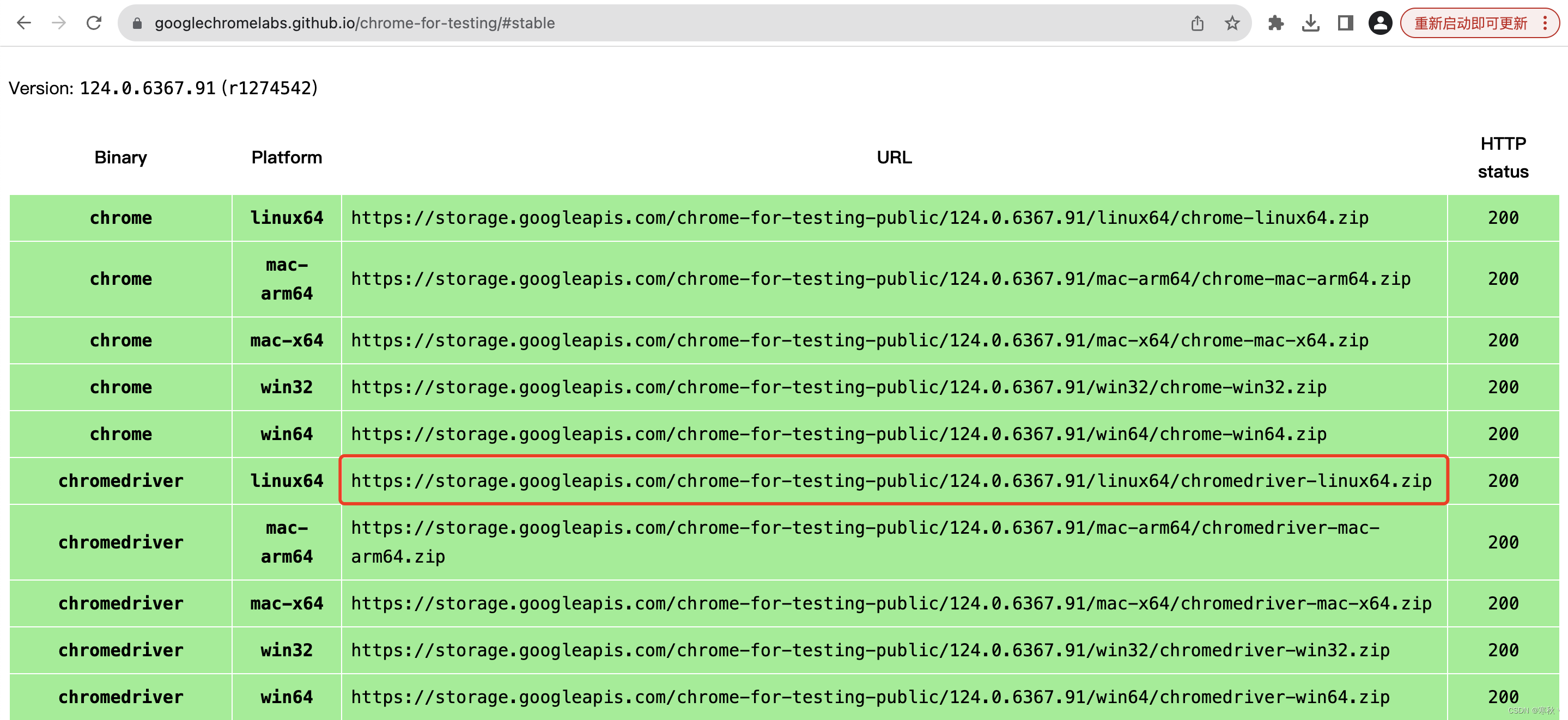Click the address bar URL text
The width and height of the screenshot is (1568, 720).
tap(354, 23)
